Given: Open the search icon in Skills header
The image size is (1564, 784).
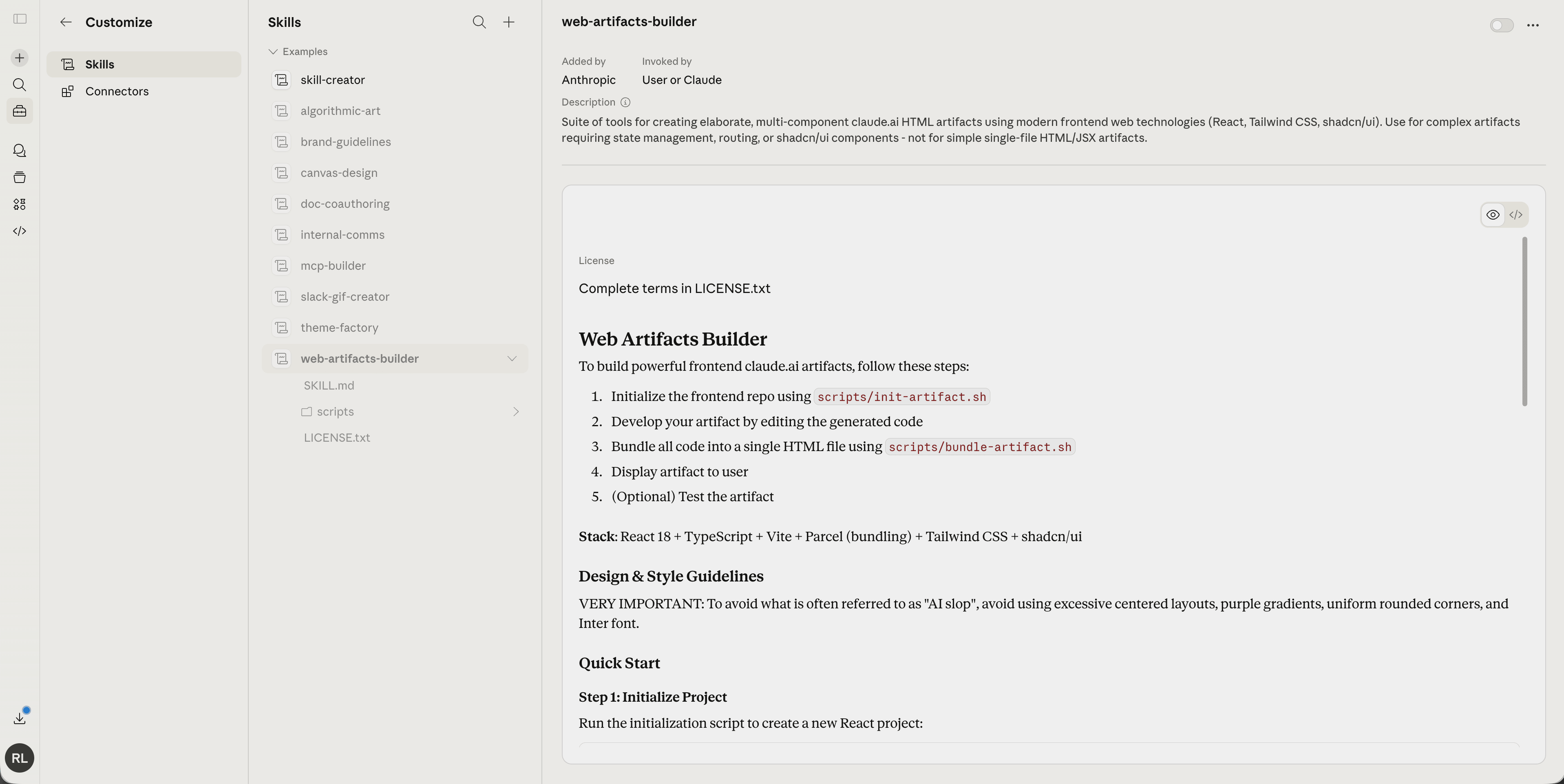Looking at the screenshot, I should [479, 22].
